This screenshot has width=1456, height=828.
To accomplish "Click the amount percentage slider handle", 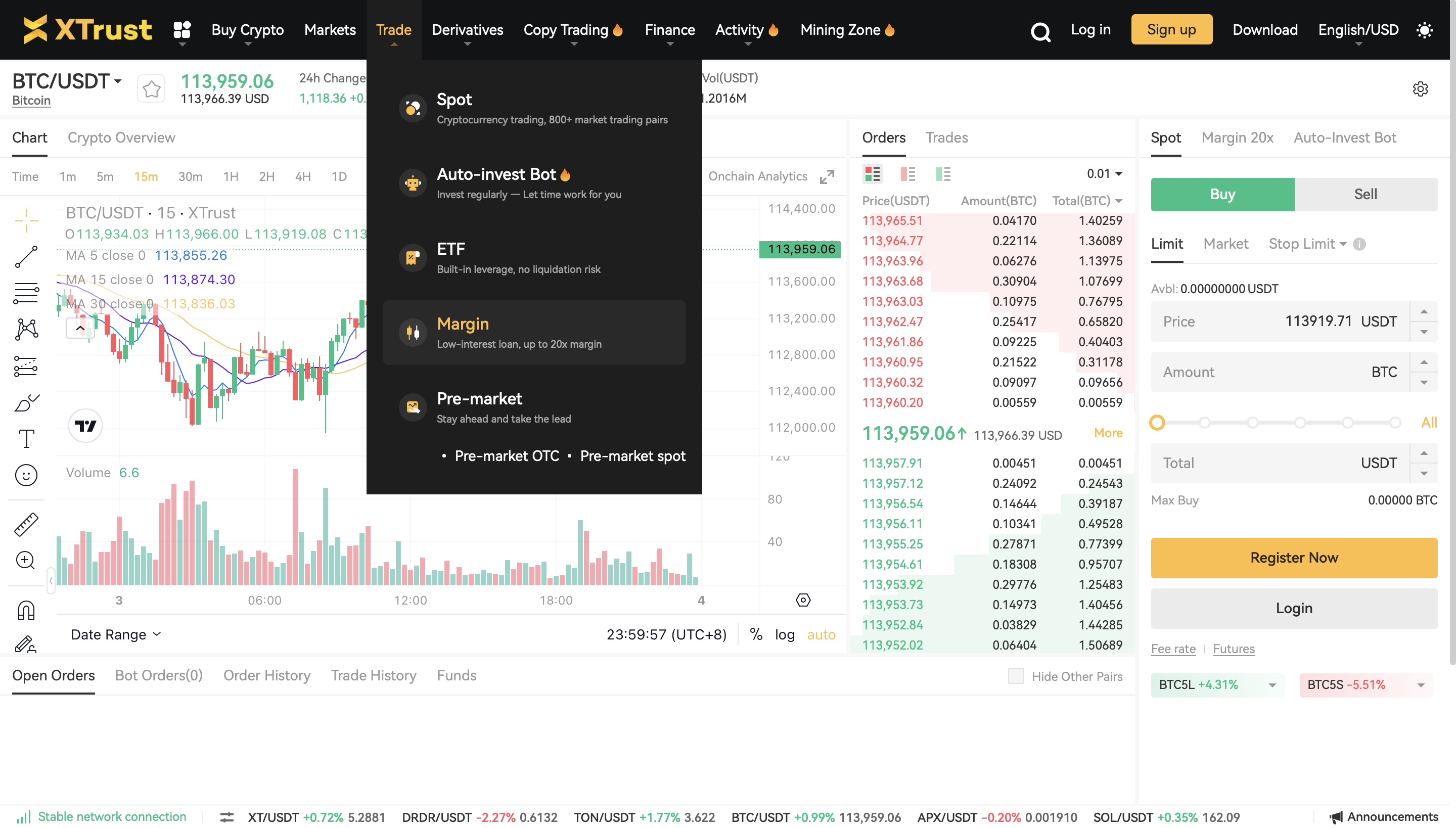I will [x=1157, y=423].
